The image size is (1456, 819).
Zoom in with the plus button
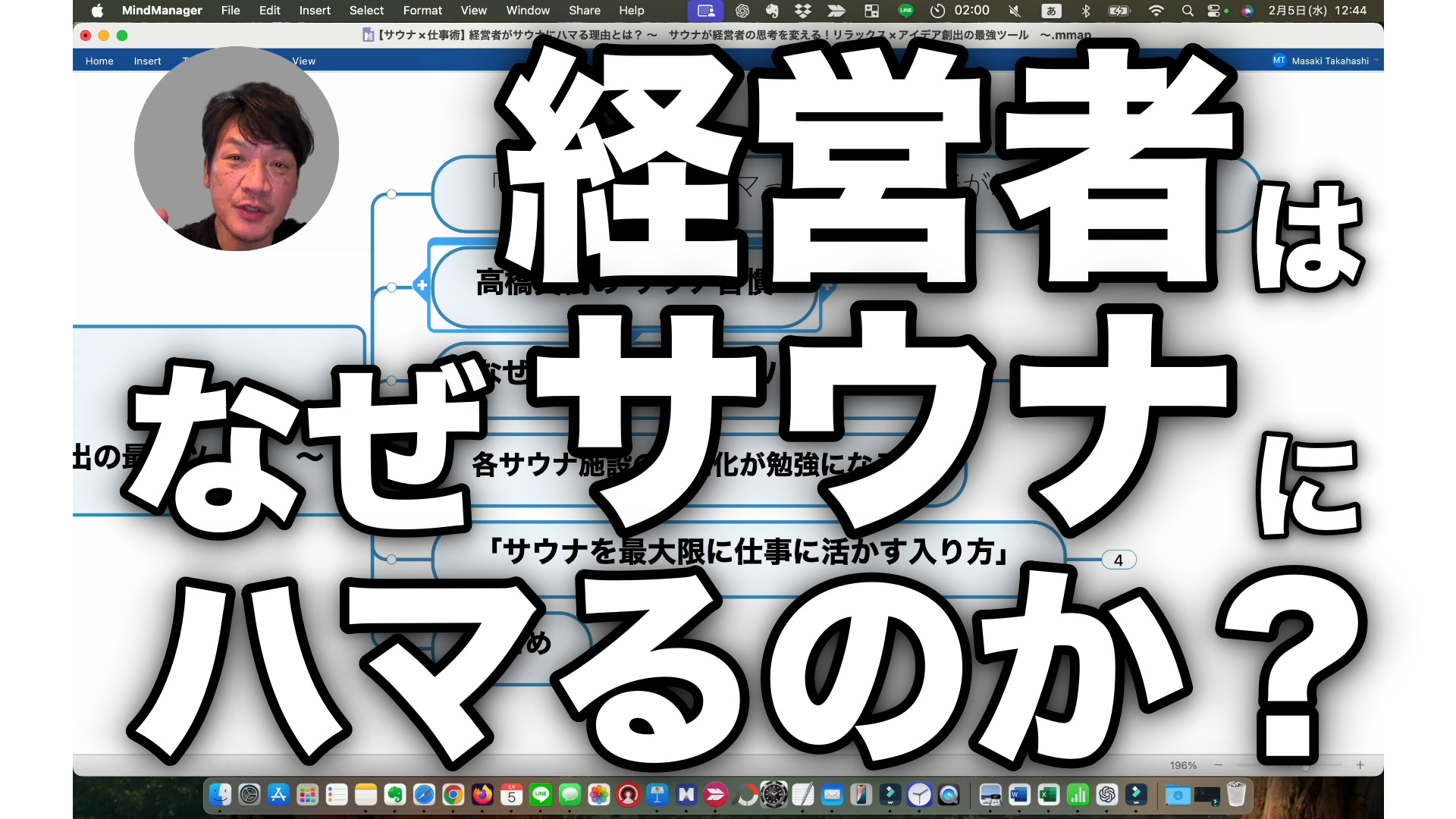point(1360,765)
